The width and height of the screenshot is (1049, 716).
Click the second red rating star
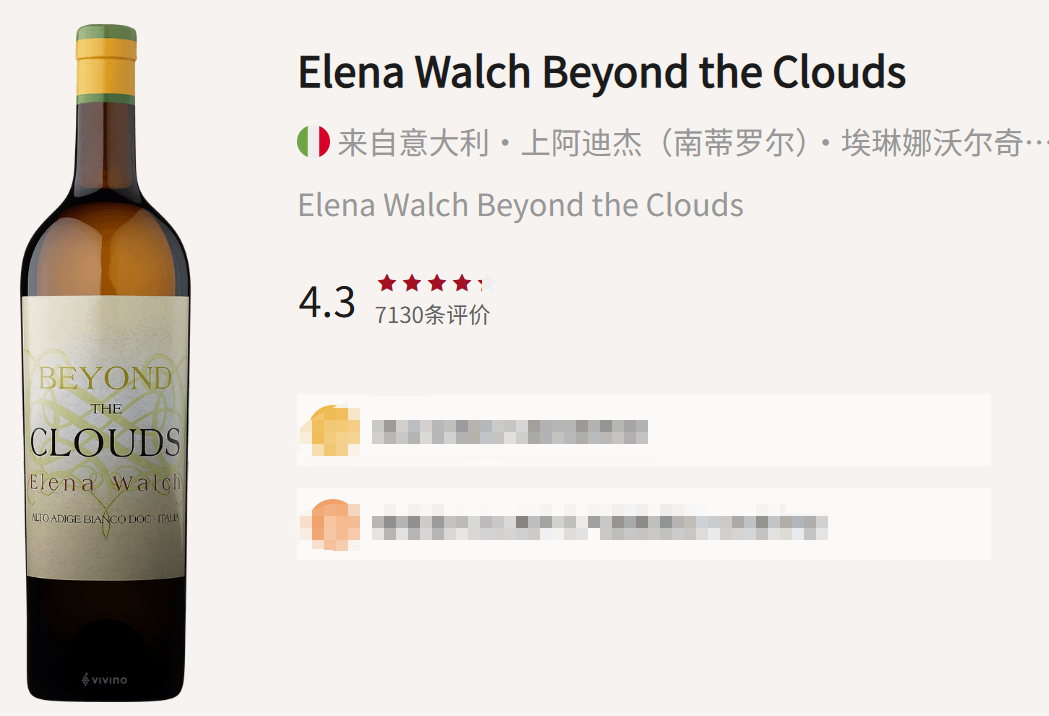(412, 283)
